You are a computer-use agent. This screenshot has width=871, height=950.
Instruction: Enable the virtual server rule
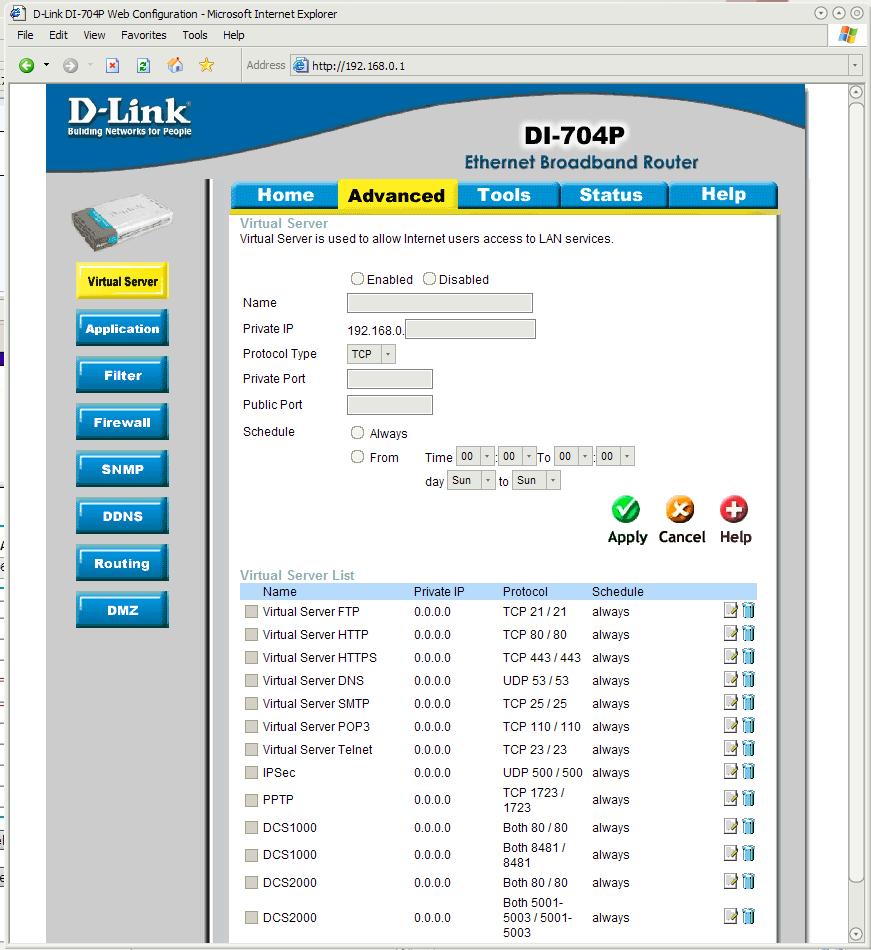(356, 279)
